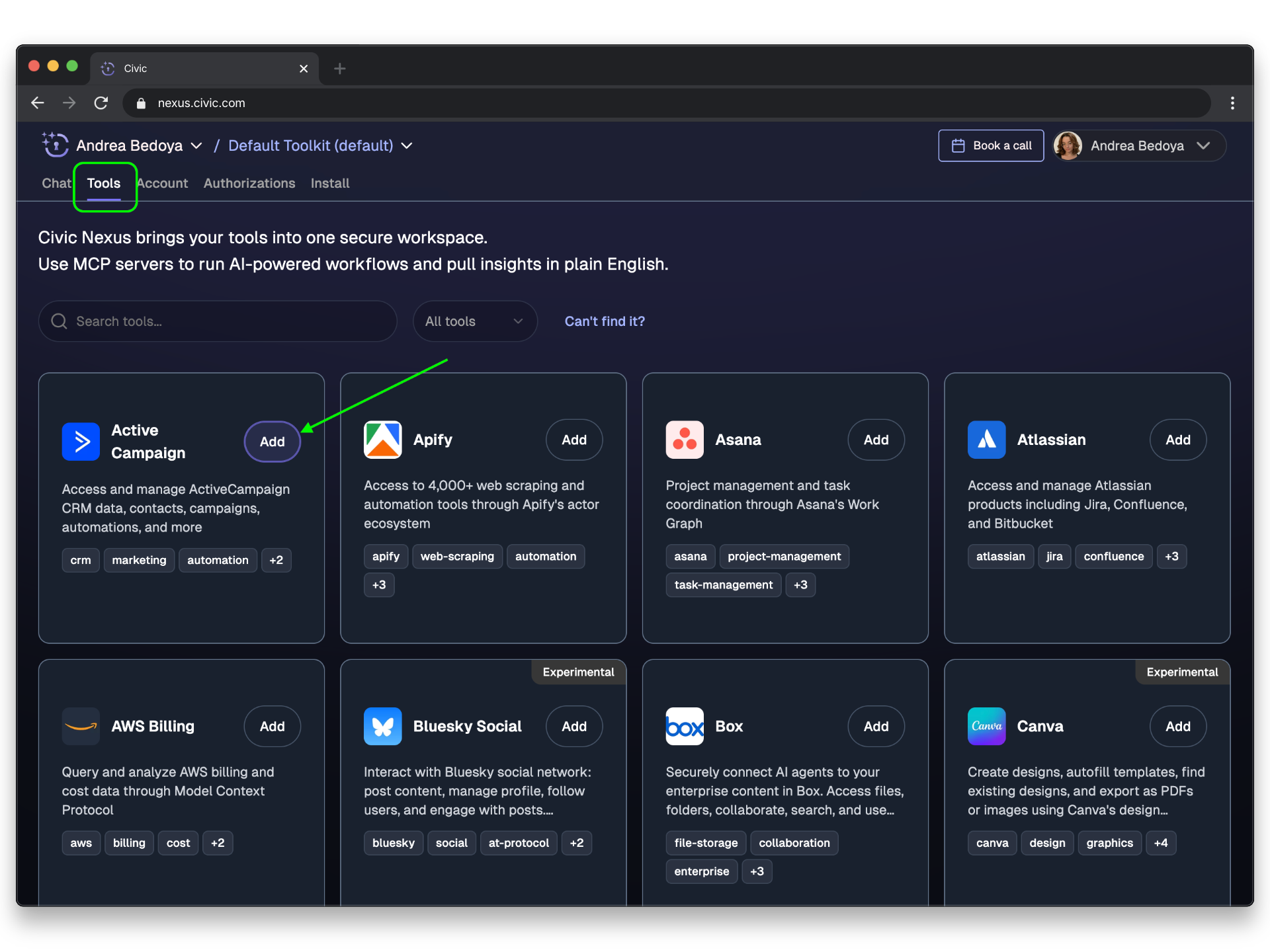Open the All tools filter dropdown
The image size is (1270, 952).
coord(474,321)
